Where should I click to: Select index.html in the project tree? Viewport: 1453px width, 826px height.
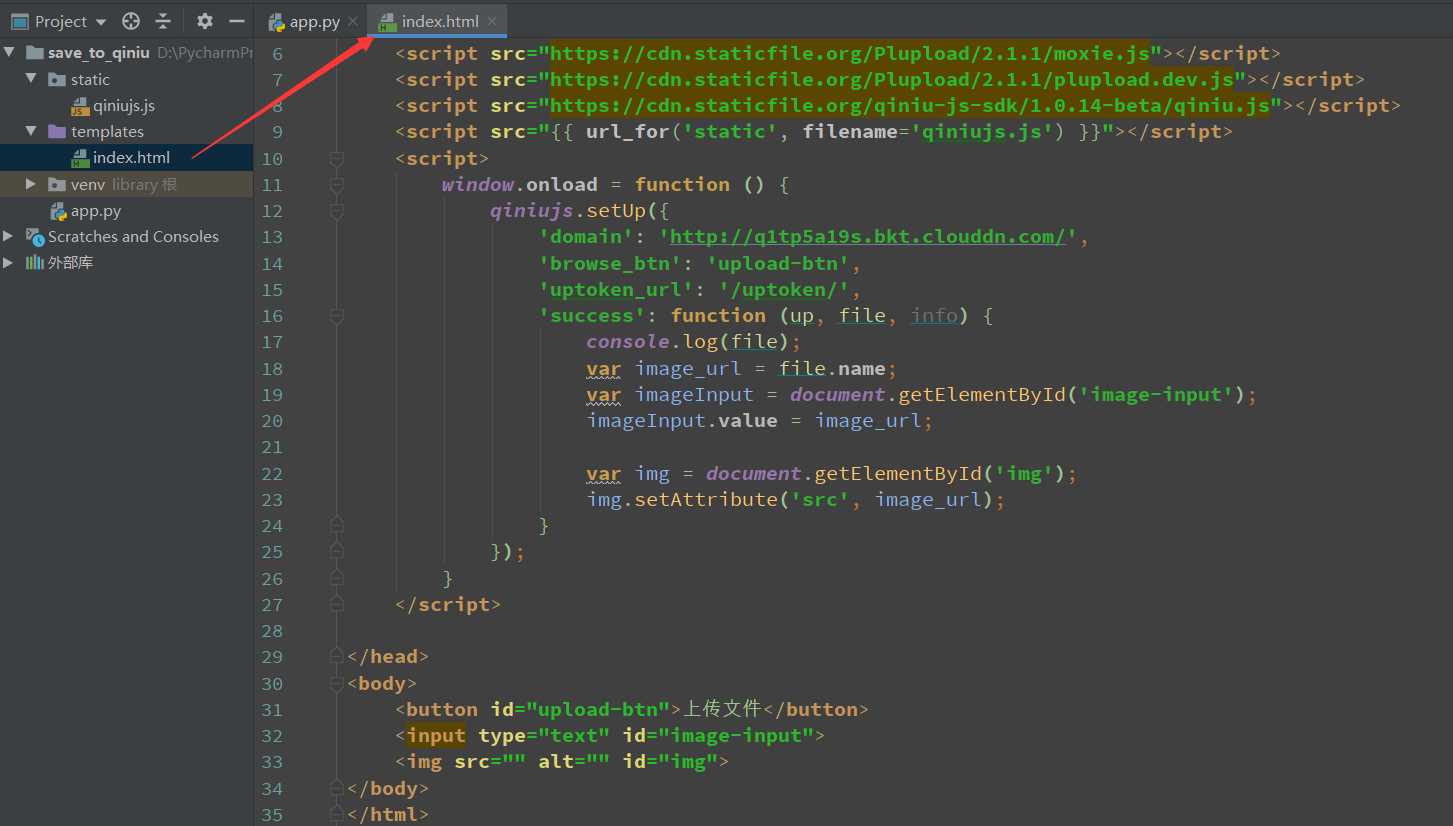[x=126, y=157]
